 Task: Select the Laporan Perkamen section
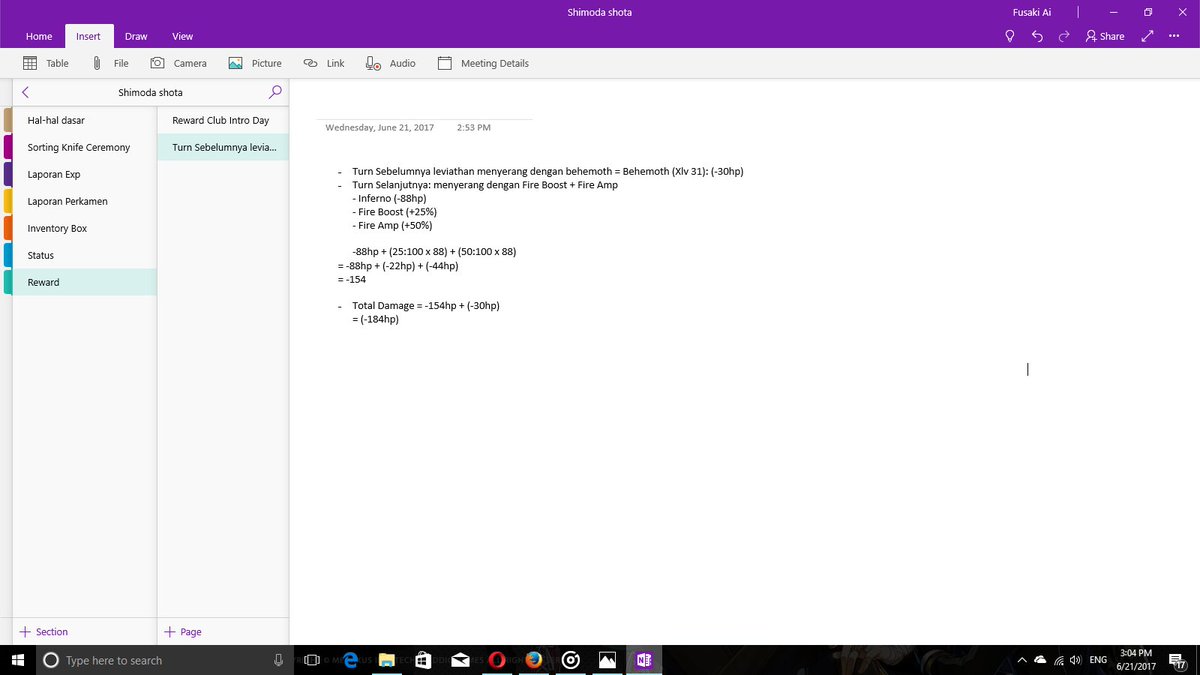tap(85, 201)
